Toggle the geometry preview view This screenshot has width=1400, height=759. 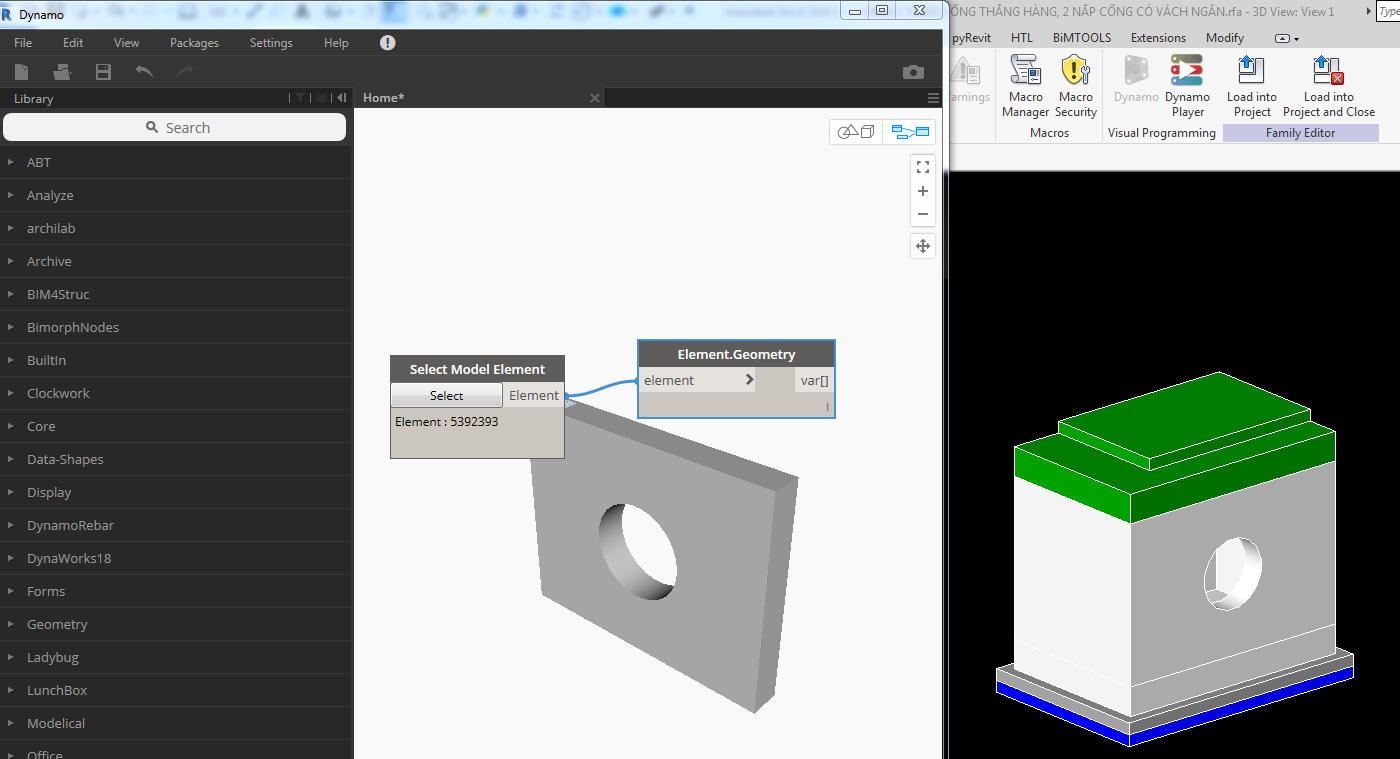(855, 131)
